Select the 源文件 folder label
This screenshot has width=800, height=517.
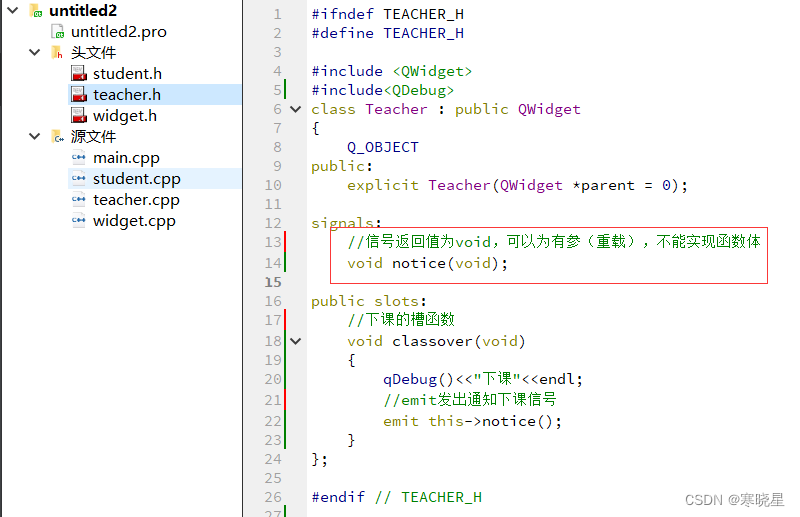click(x=93, y=136)
